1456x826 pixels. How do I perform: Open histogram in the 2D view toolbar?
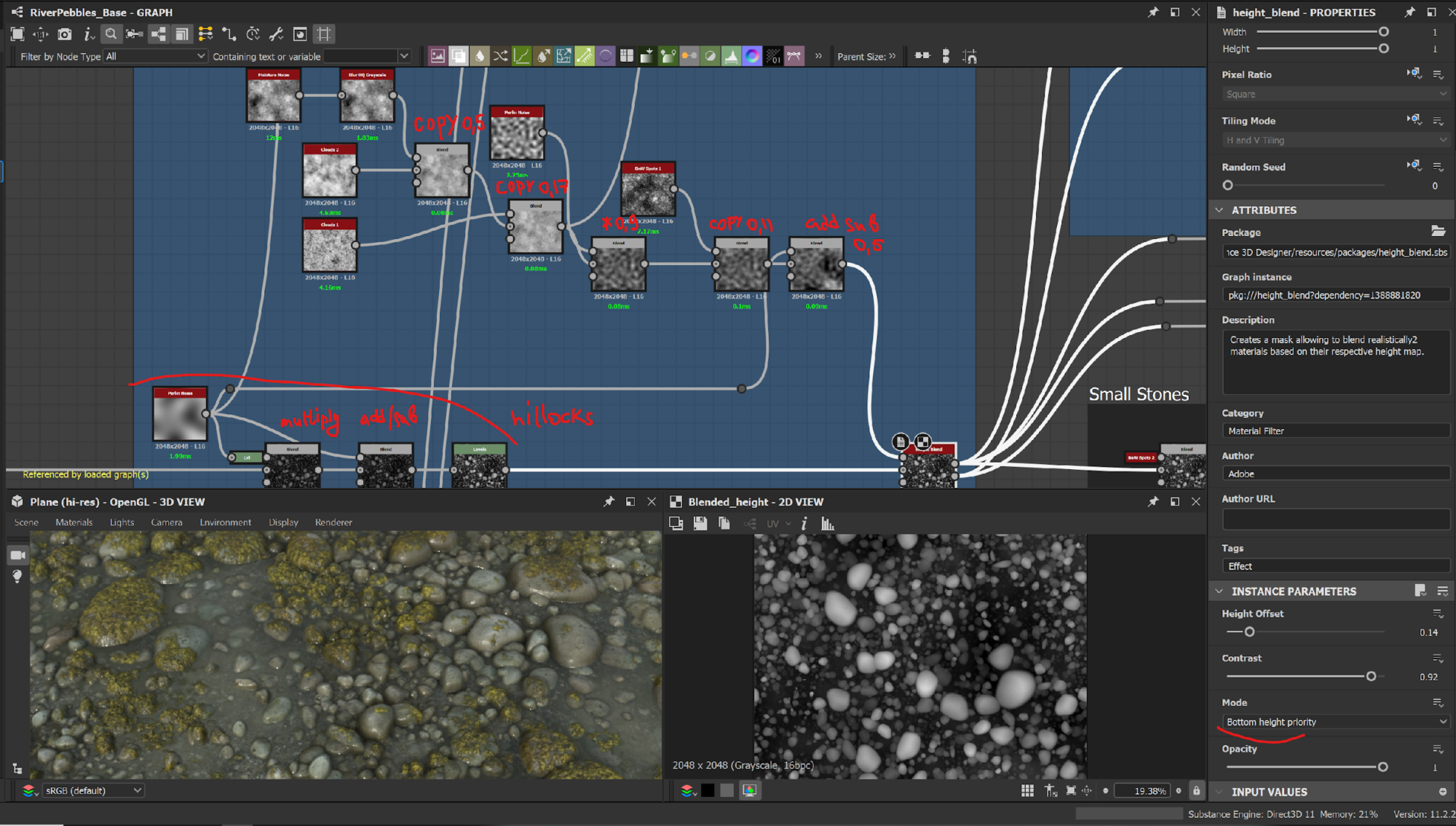pyautogui.click(x=828, y=523)
